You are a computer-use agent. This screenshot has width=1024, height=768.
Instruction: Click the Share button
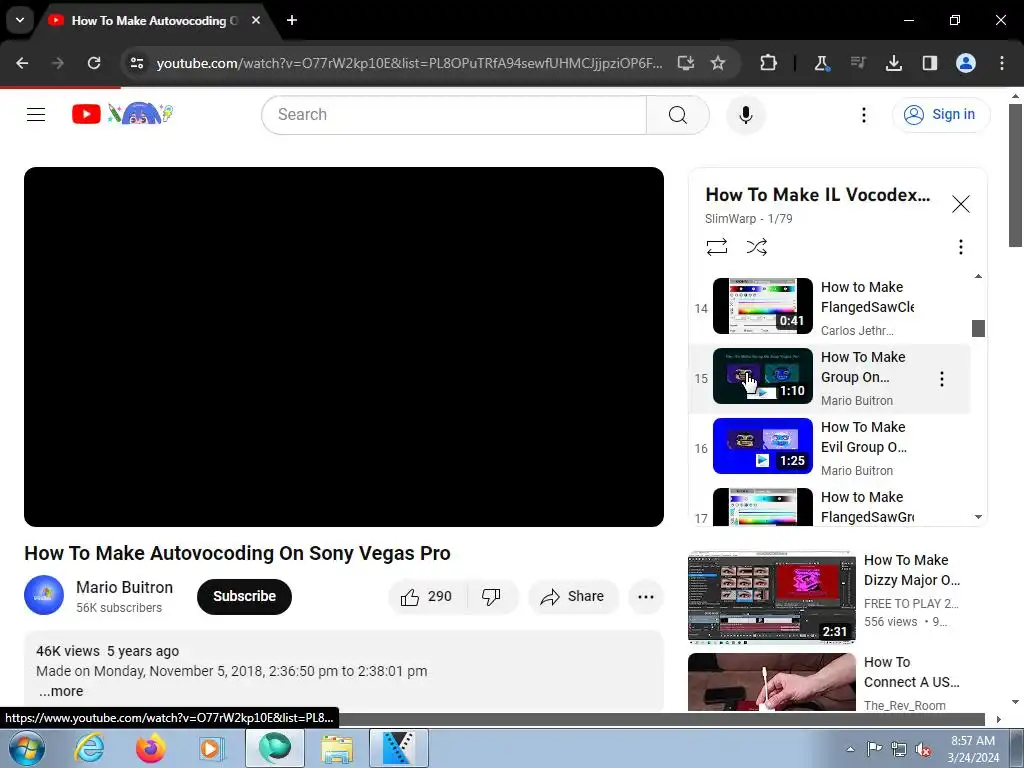pyautogui.click(x=573, y=596)
